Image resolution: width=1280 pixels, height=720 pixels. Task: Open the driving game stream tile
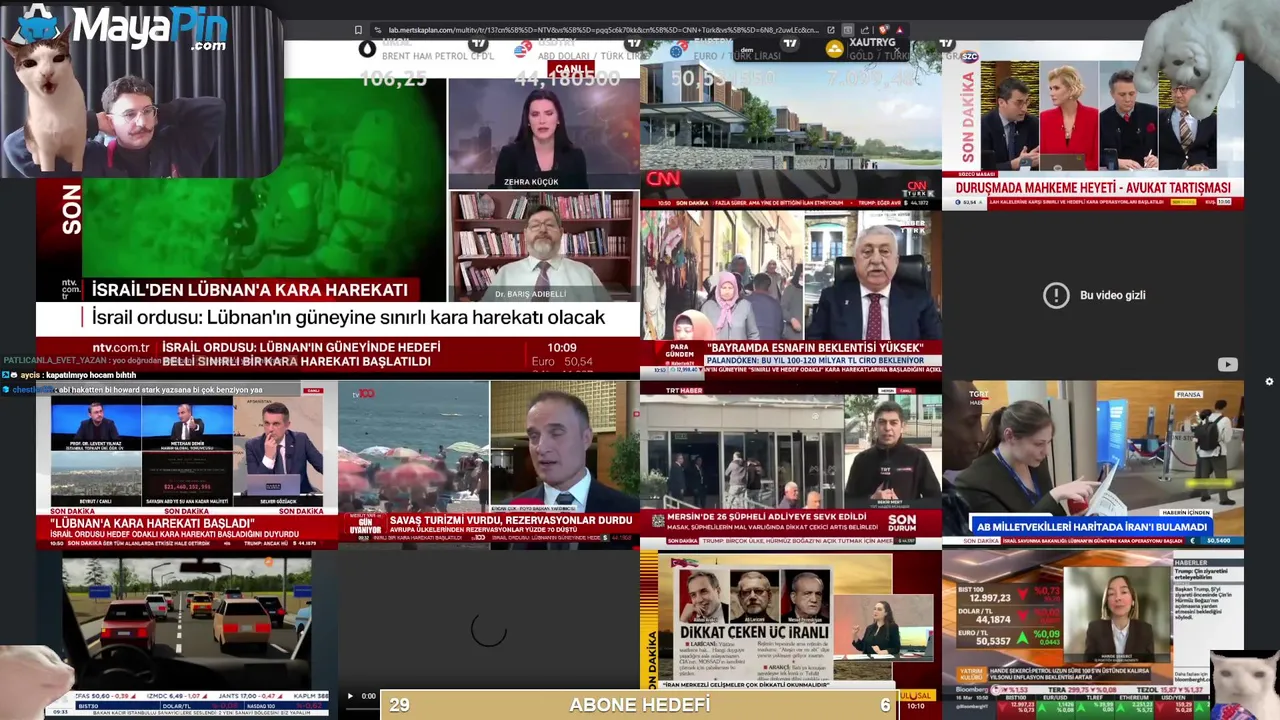187,634
